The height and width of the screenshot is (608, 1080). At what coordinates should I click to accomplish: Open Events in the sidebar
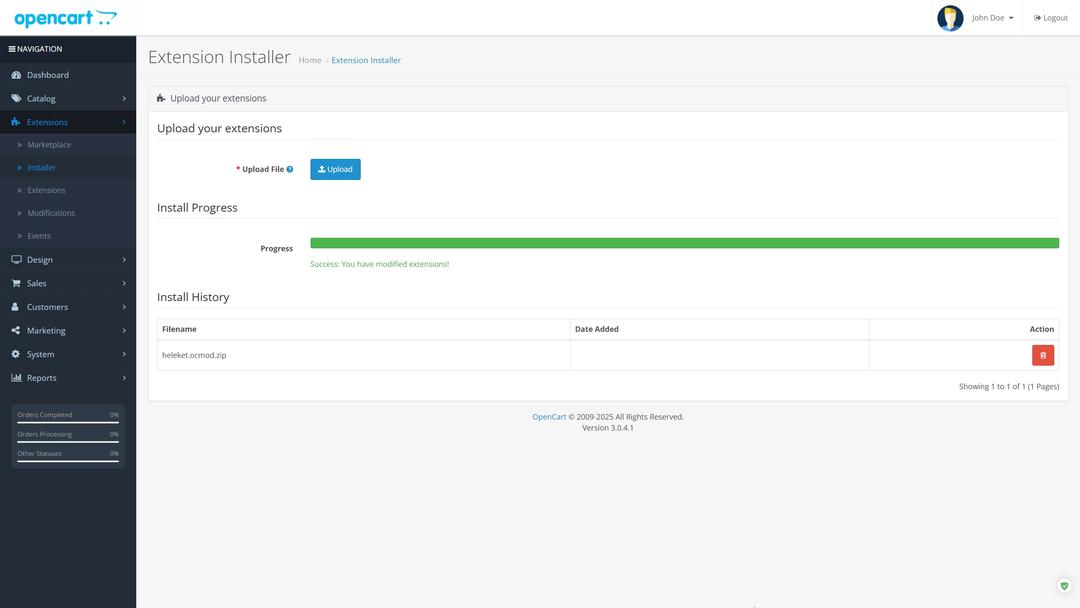pos(39,236)
